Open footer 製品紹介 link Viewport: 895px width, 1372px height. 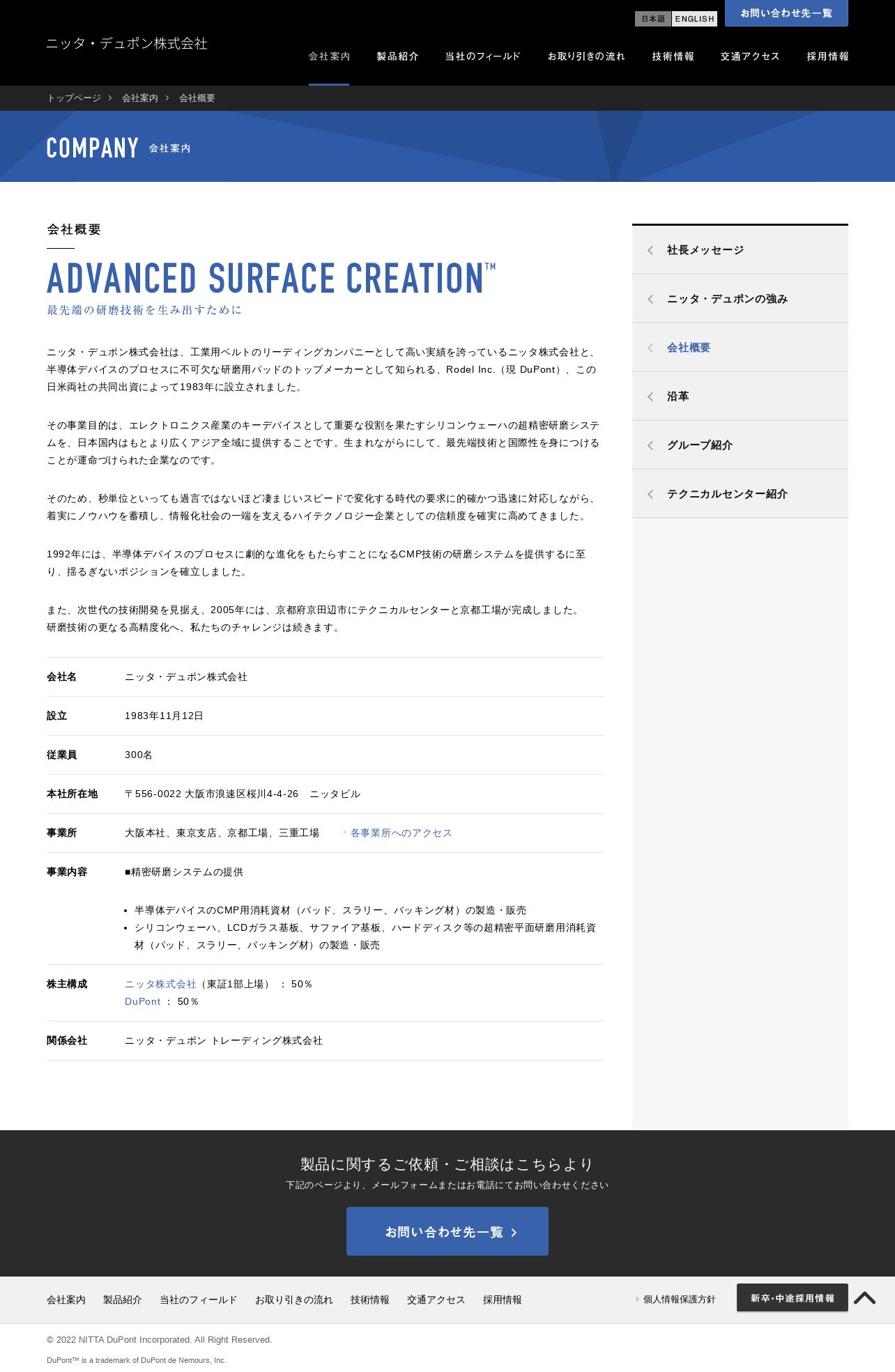point(123,1300)
